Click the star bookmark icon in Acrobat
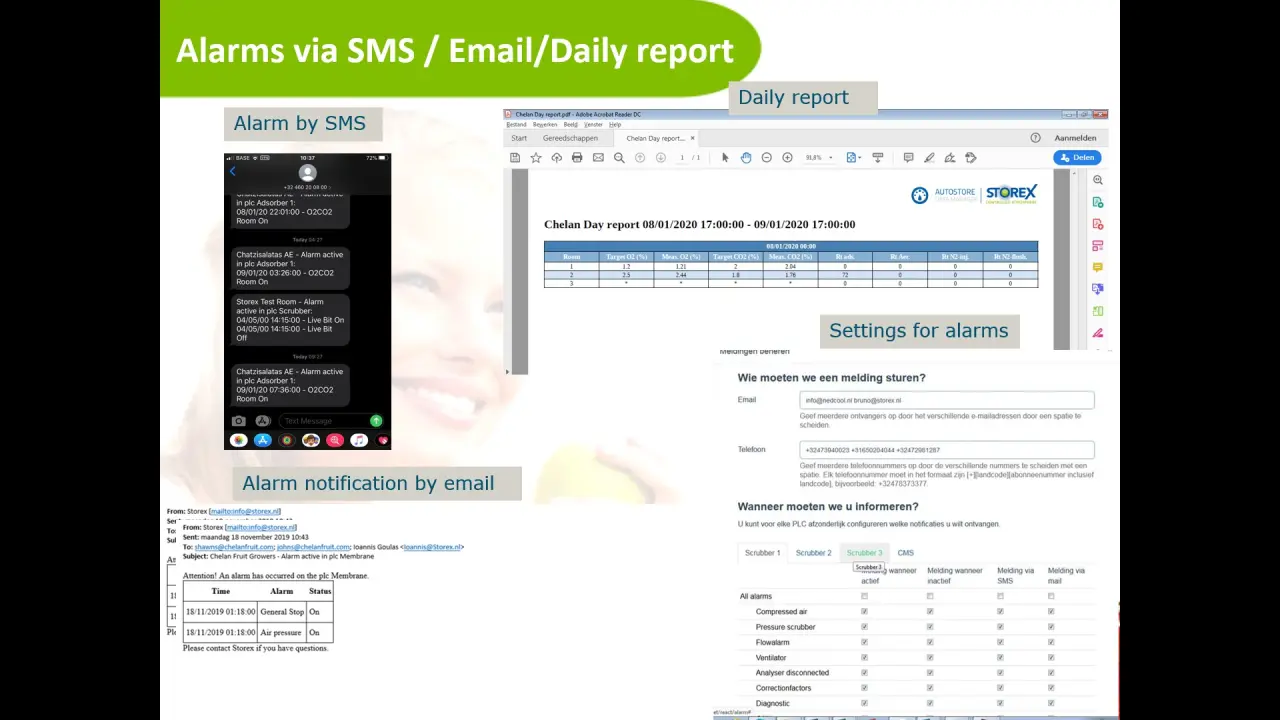Image resolution: width=1280 pixels, height=720 pixels. 536,158
